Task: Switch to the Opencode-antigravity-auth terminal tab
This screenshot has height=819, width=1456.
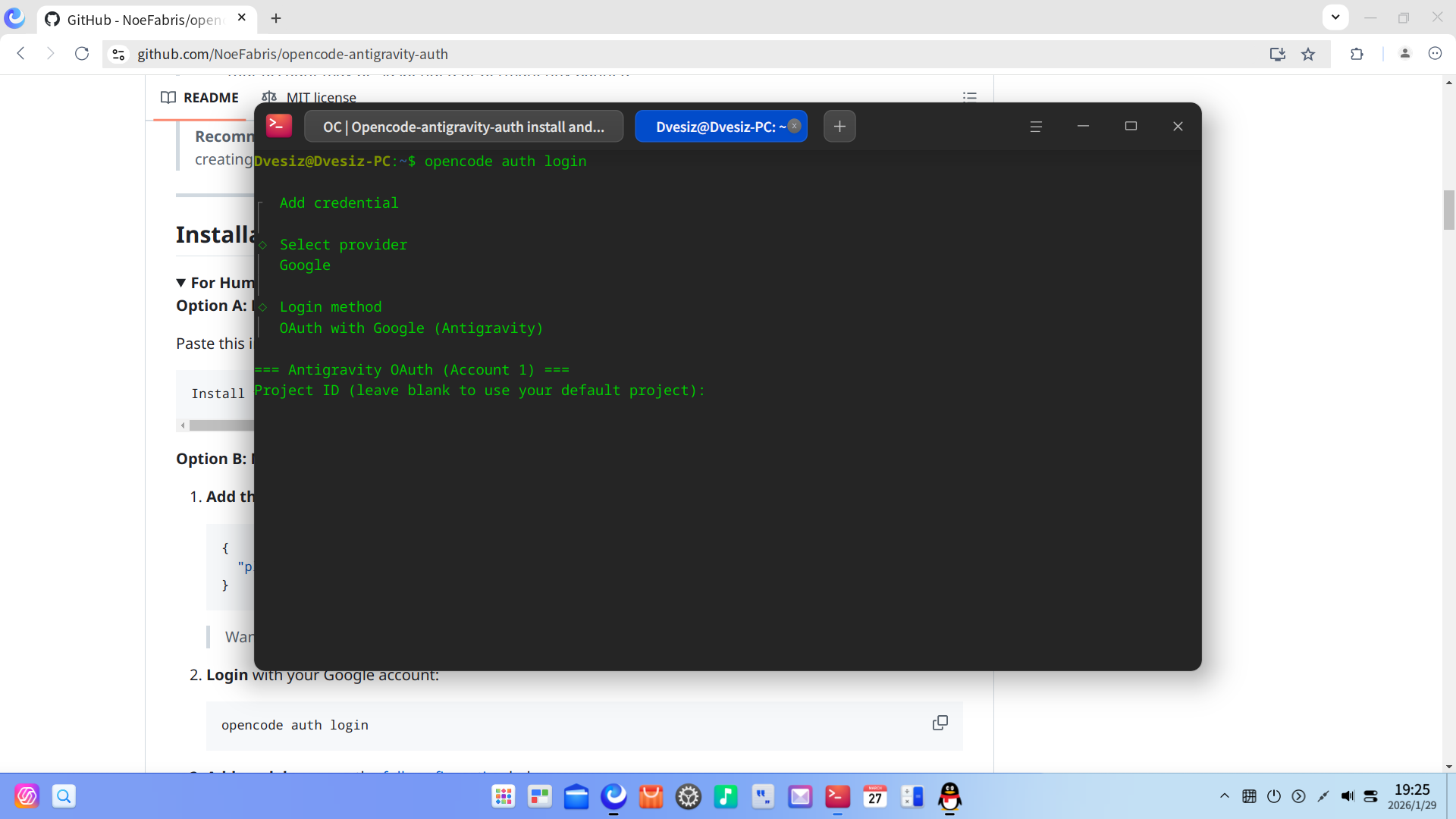Action: pyautogui.click(x=463, y=126)
